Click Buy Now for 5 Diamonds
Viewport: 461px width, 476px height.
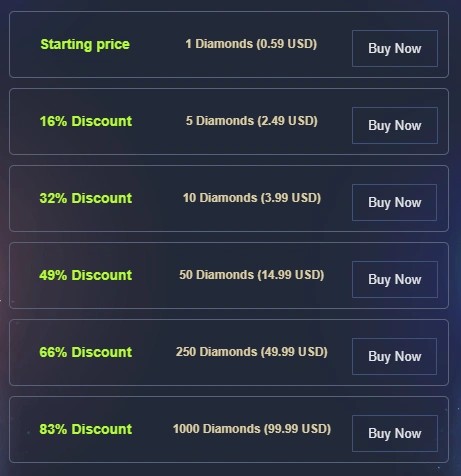(395, 126)
